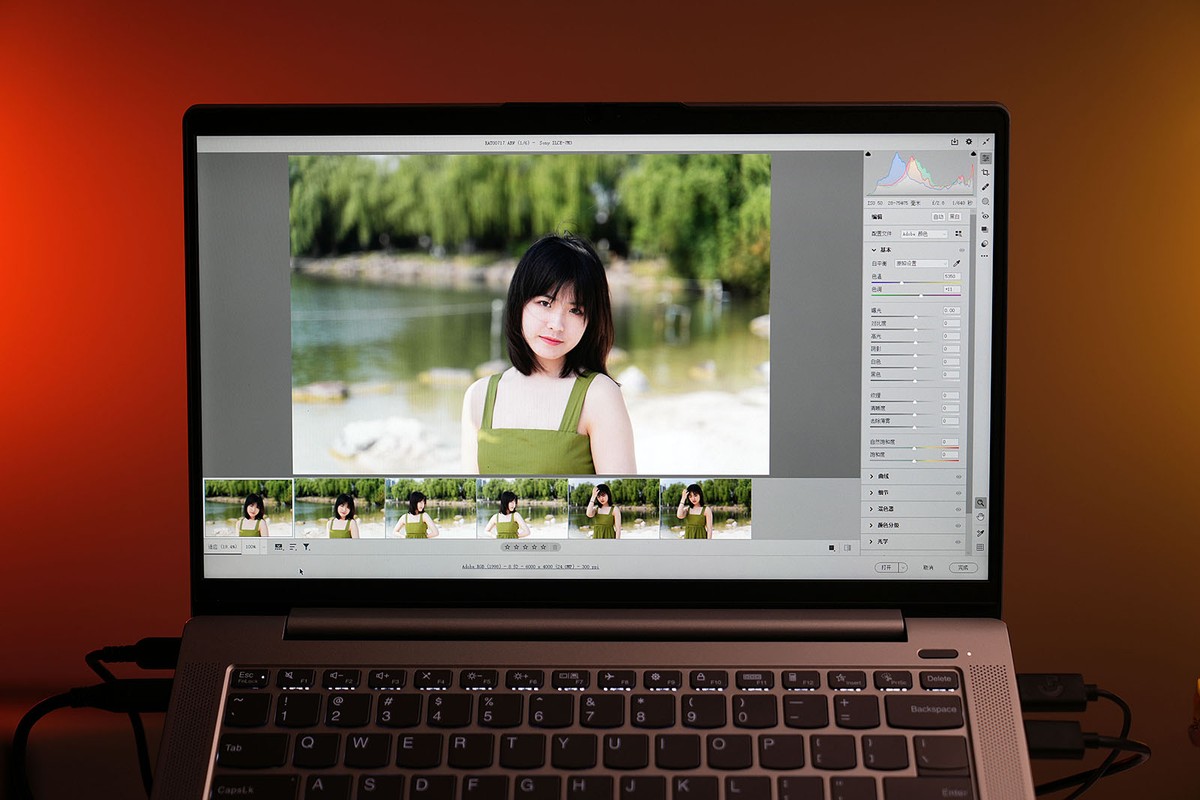Open the Snapshots panel icon

pyautogui.click(x=984, y=230)
